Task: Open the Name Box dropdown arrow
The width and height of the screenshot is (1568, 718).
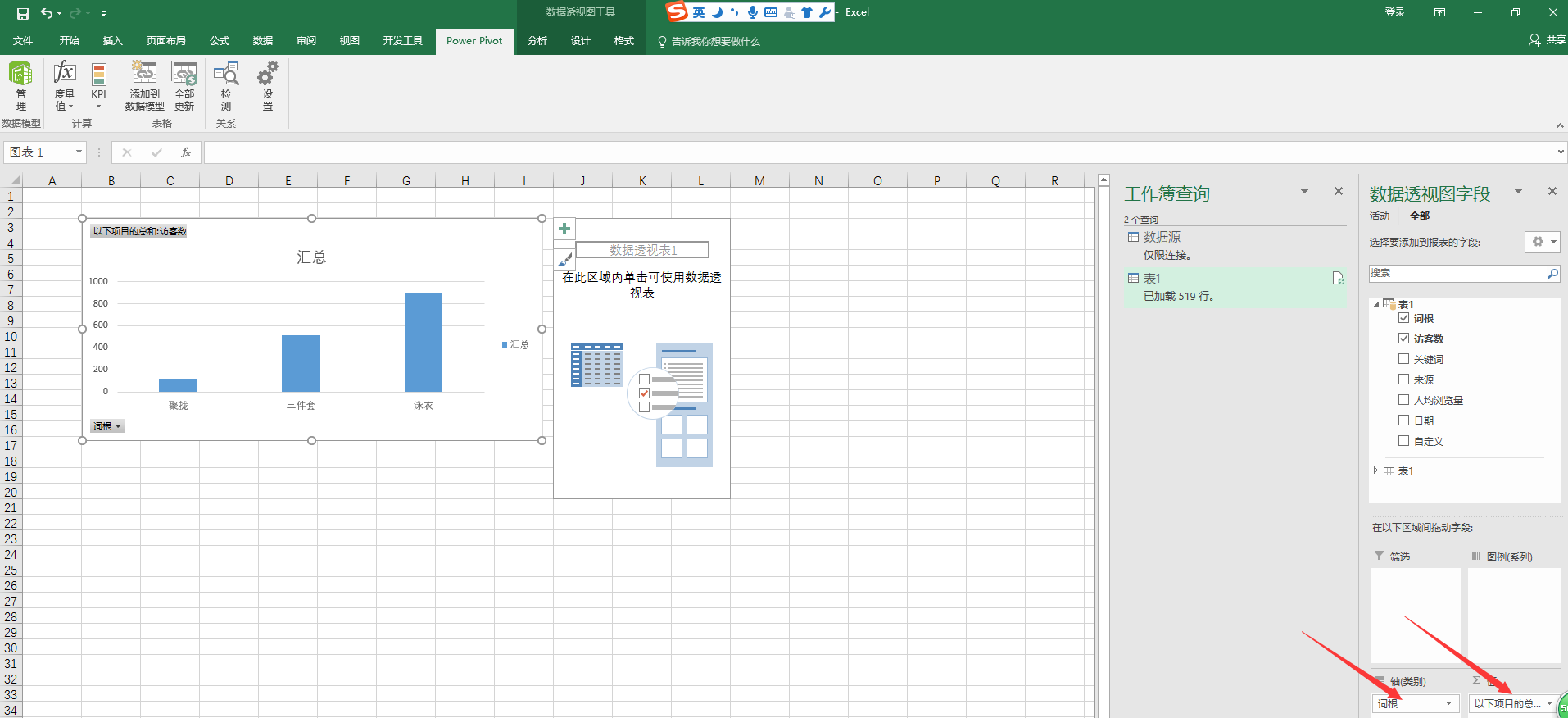Action: click(x=79, y=152)
